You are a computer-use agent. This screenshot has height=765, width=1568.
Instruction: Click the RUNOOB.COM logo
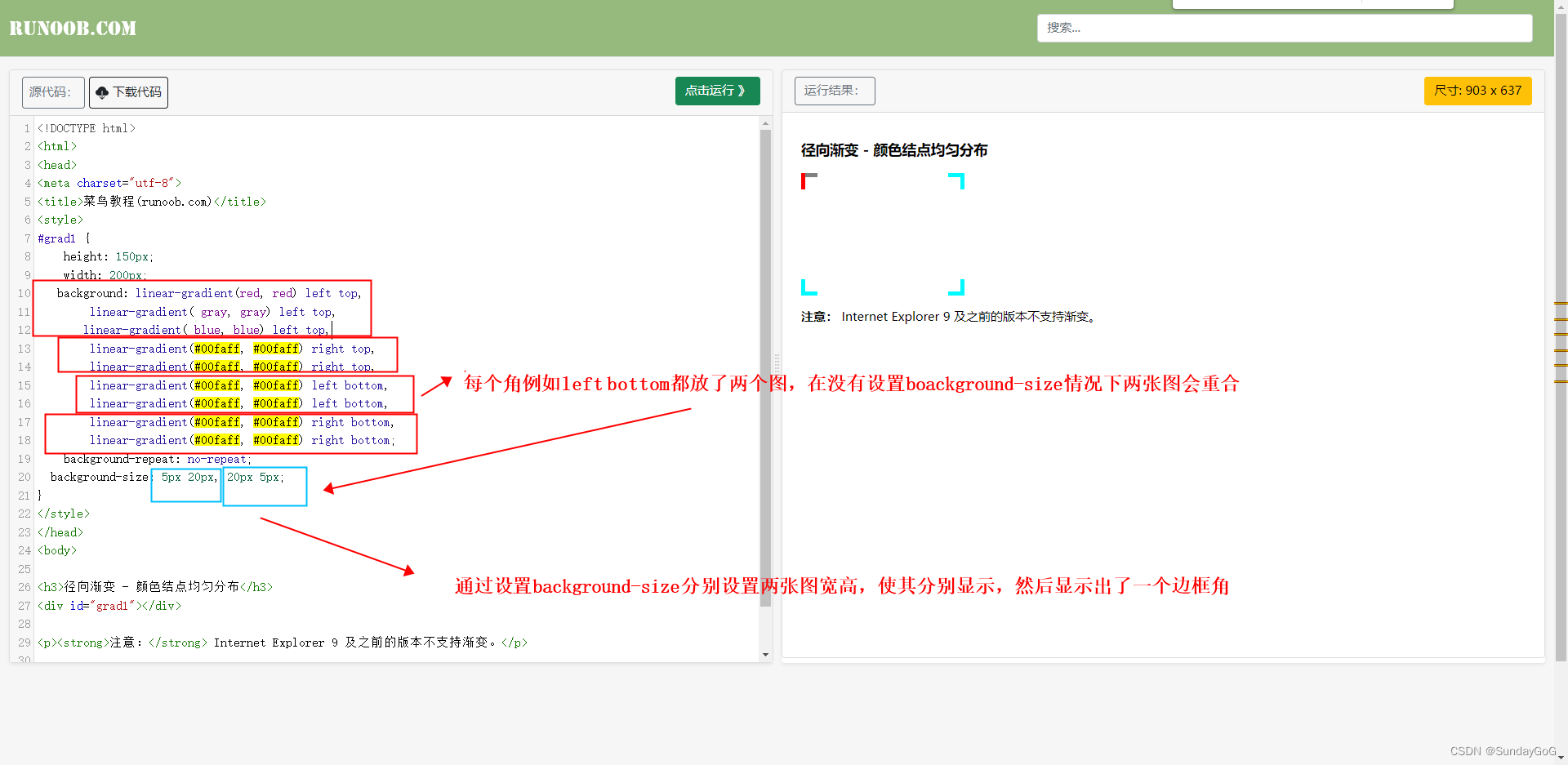[x=73, y=28]
